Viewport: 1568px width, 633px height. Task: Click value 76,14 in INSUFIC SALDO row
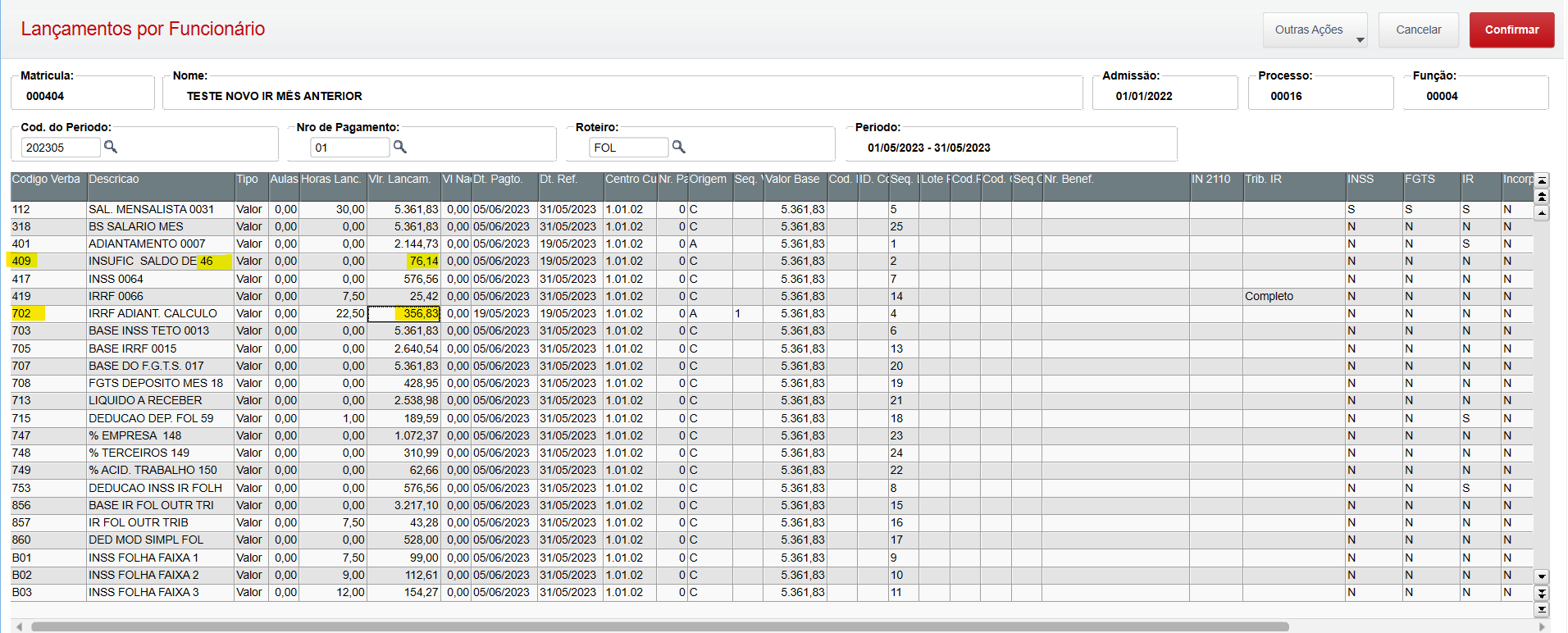403,261
